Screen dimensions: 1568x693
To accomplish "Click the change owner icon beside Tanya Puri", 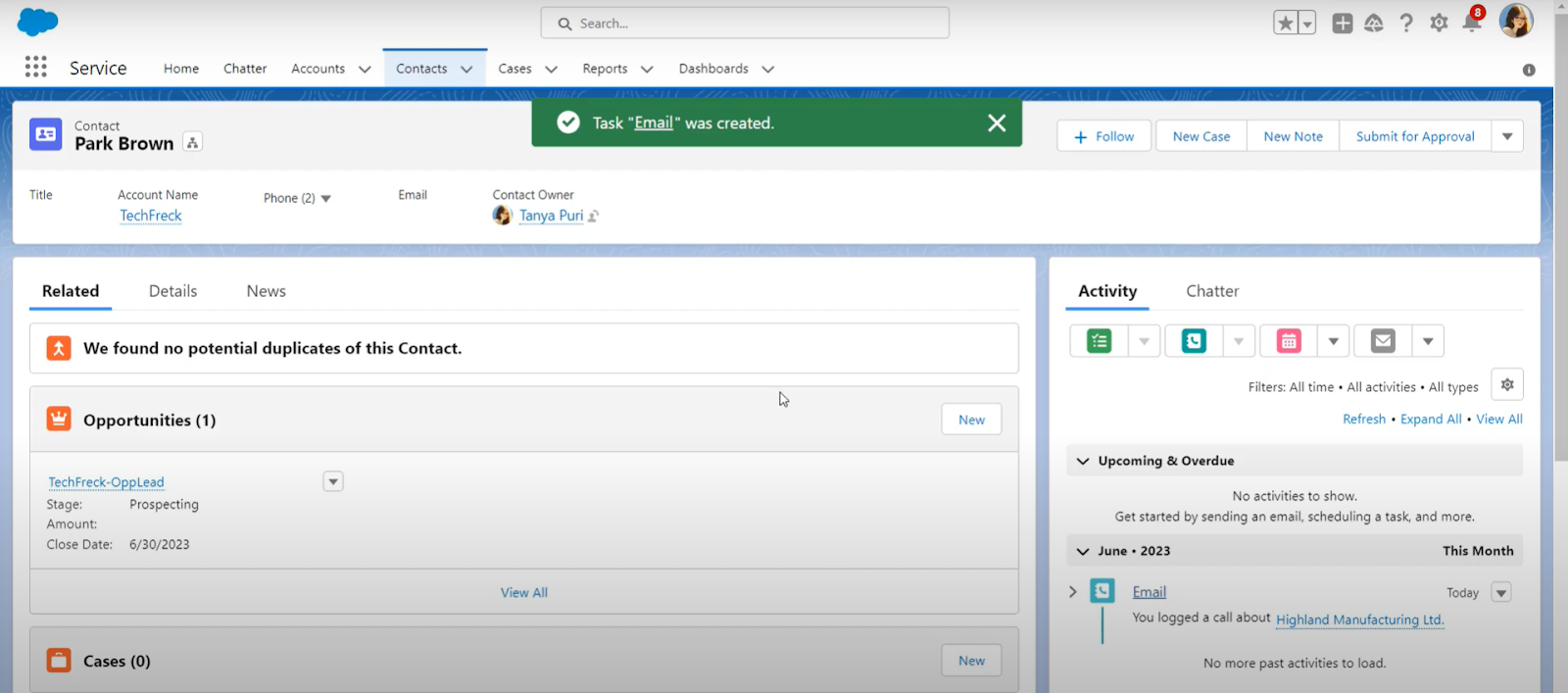I will tap(593, 216).
